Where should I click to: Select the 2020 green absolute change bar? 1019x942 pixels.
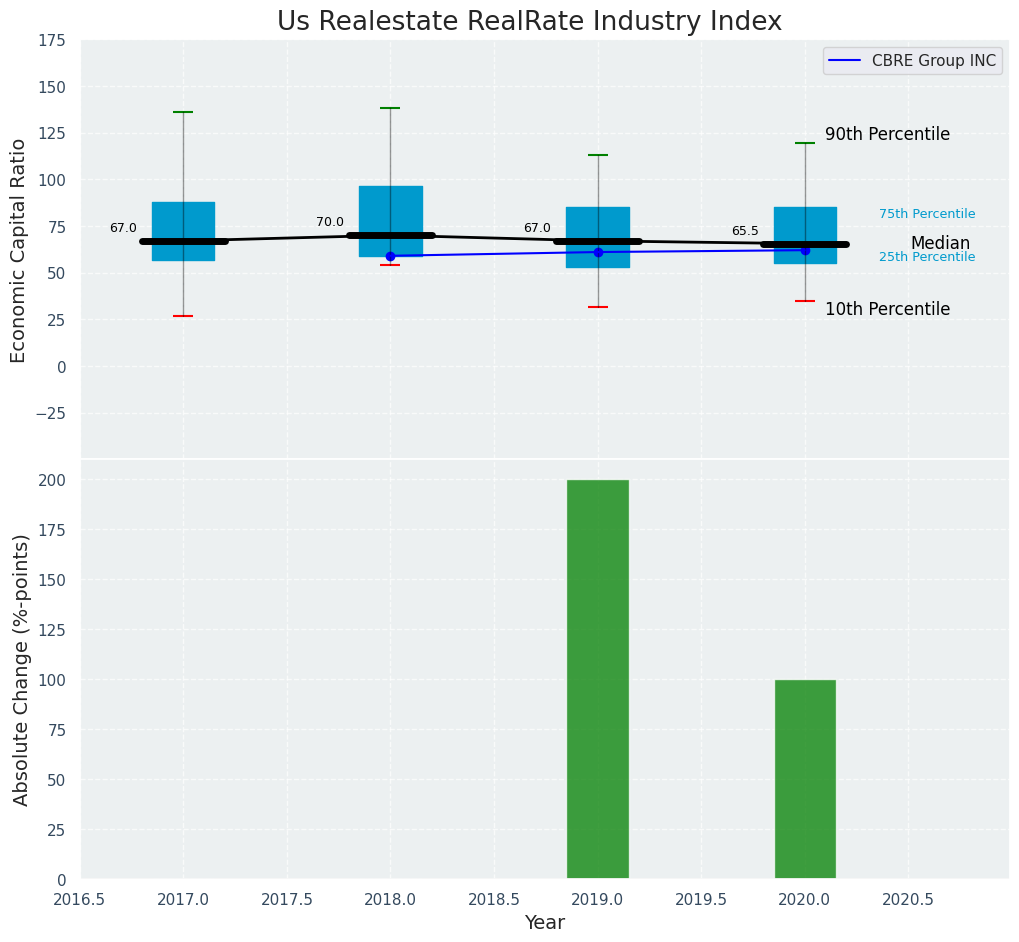tap(805, 779)
